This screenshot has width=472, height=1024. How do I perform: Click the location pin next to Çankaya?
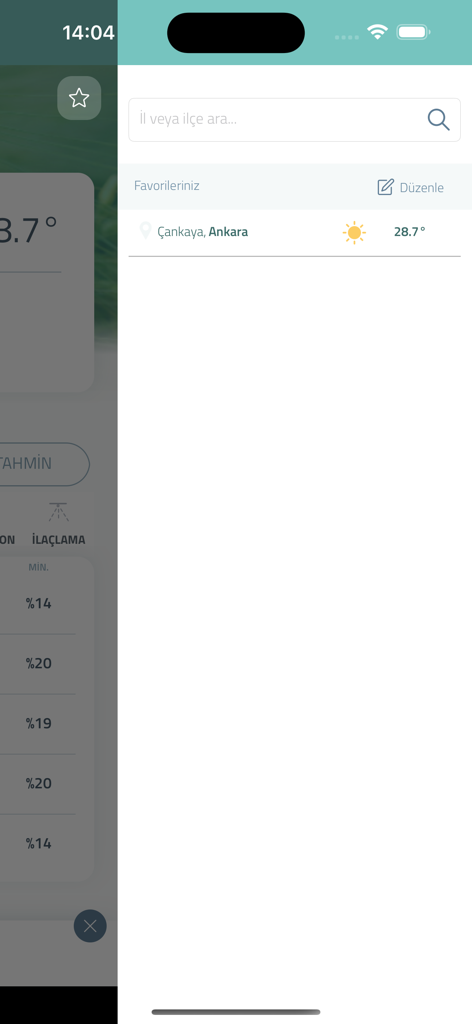pyautogui.click(x=146, y=231)
